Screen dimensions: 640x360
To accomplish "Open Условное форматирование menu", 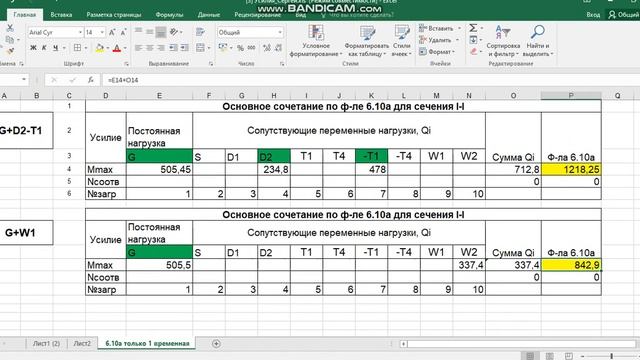I will (x=316, y=41).
